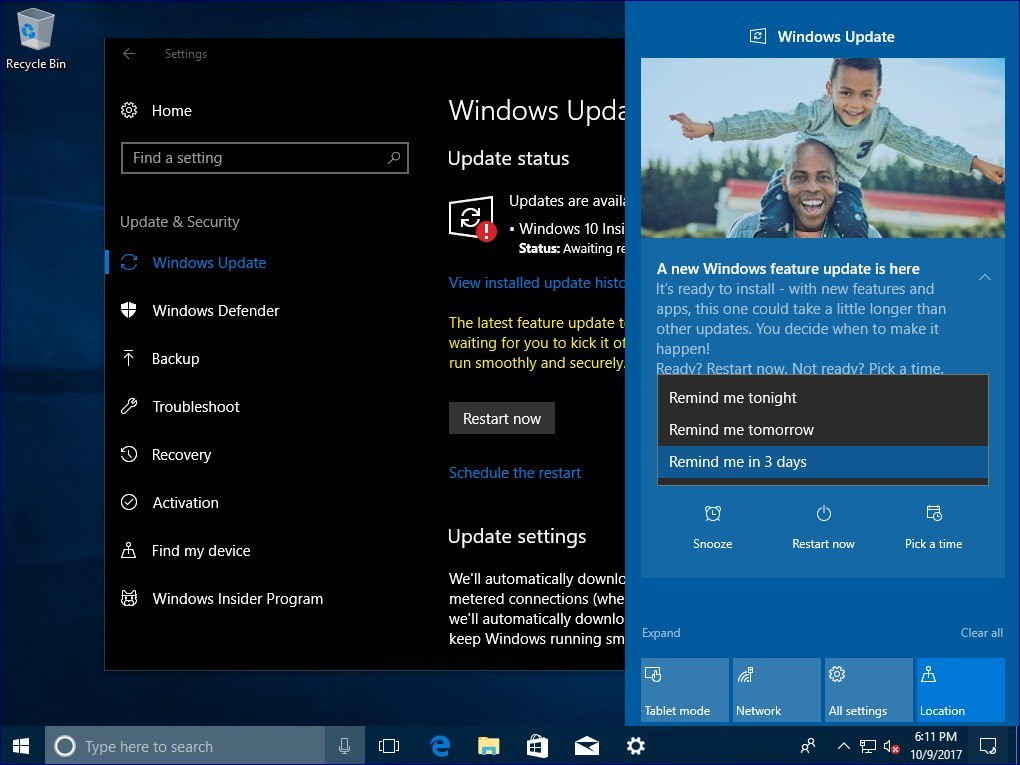Select Remind me tomorrow
Viewport: 1020px width, 765px height.
point(823,429)
